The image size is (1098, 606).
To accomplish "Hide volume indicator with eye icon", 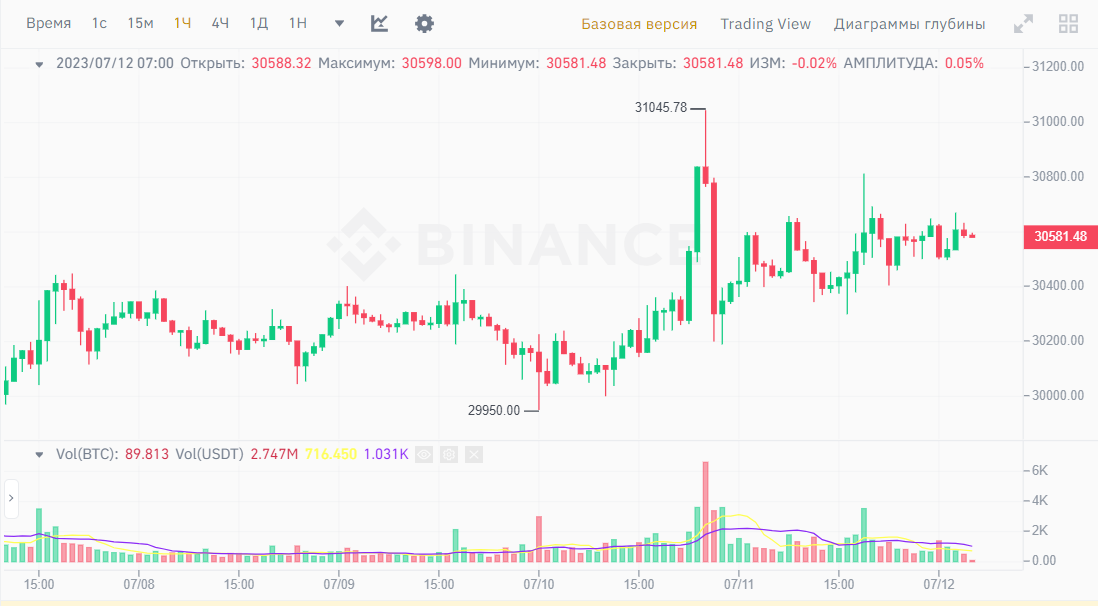I will tap(425, 454).
